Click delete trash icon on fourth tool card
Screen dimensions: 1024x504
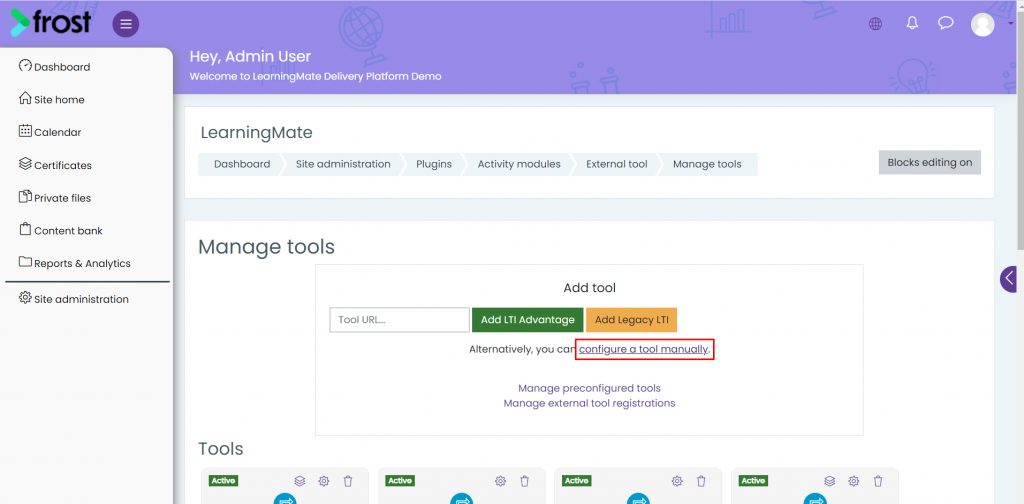pyautogui.click(x=878, y=481)
